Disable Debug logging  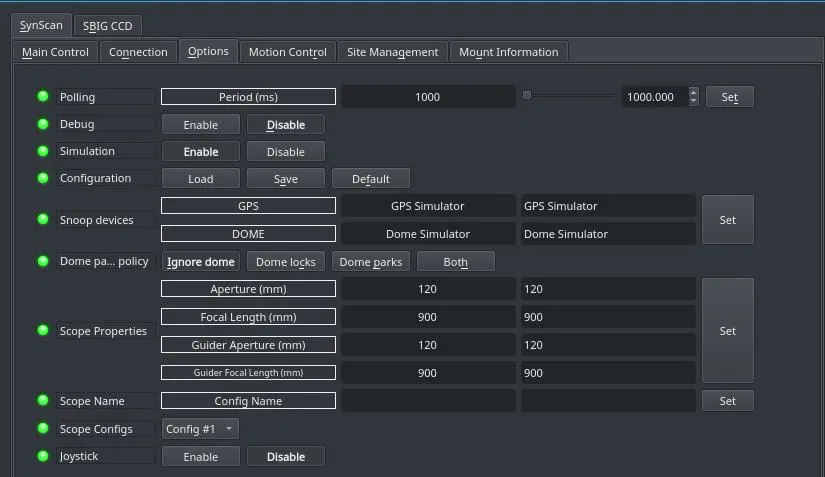tap(286, 125)
